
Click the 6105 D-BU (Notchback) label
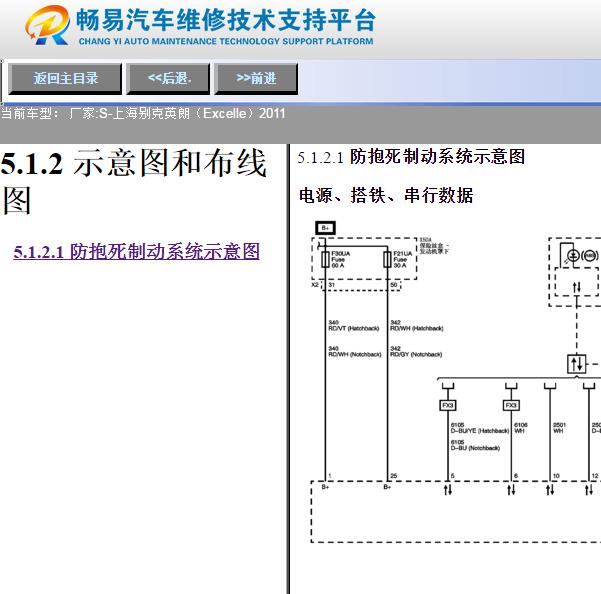tap(475, 445)
